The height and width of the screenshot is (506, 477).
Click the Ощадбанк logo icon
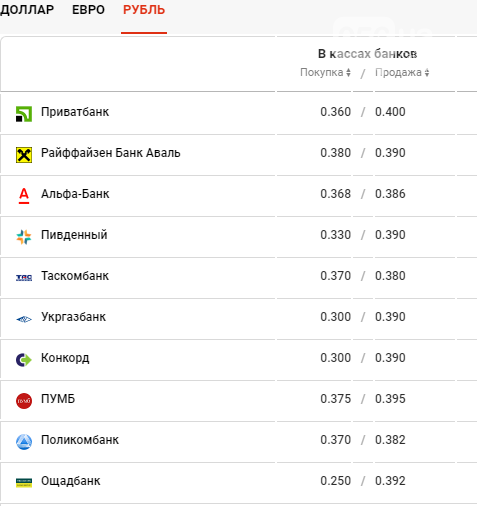(24, 483)
